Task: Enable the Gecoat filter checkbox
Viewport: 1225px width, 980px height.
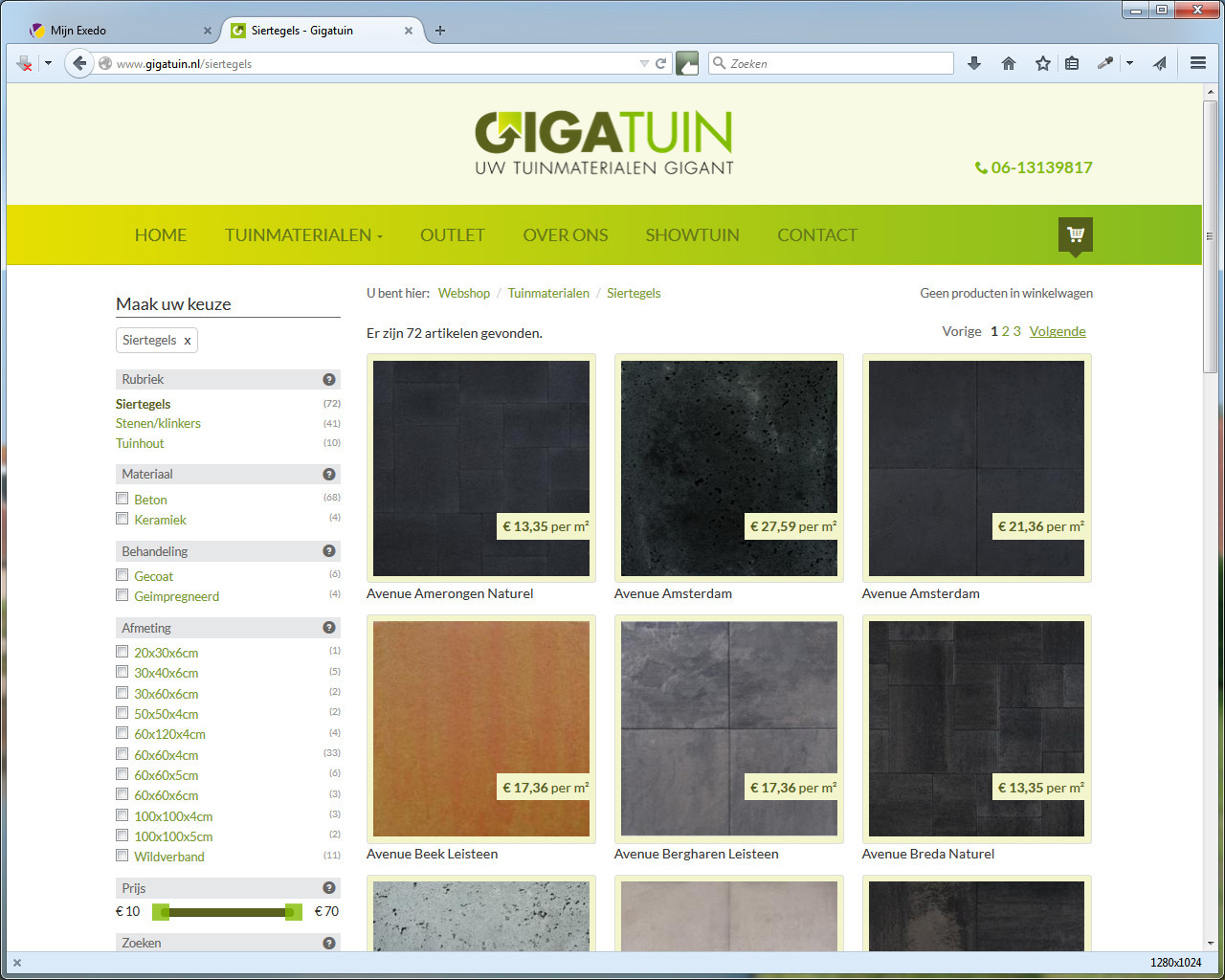Action: pyautogui.click(x=122, y=574)
